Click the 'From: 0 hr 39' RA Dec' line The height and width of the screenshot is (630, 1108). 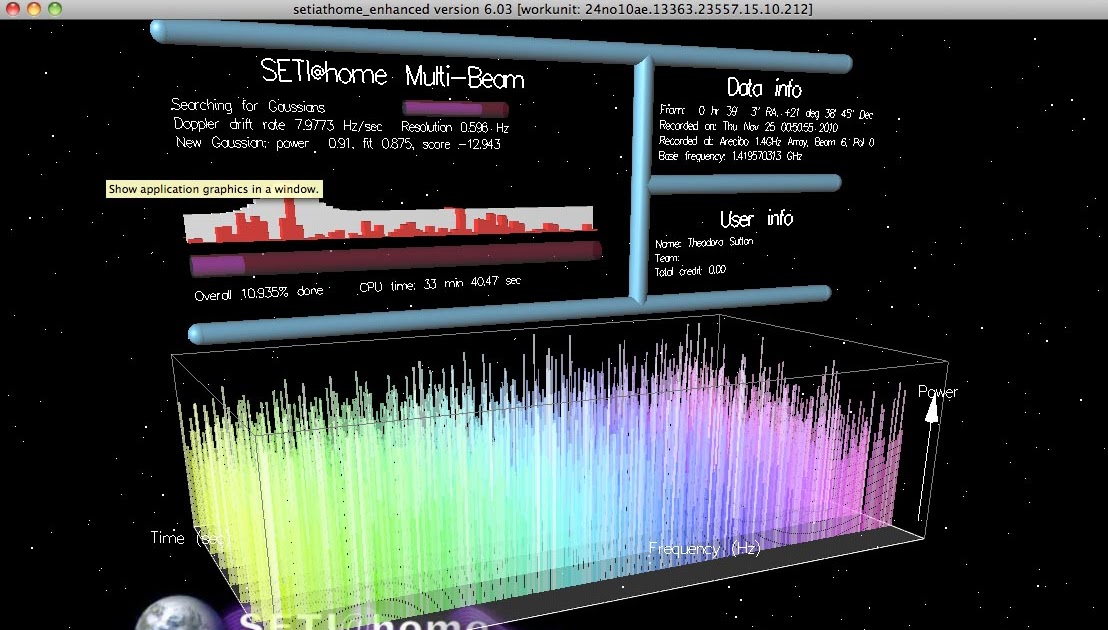(x=767, y=112)
